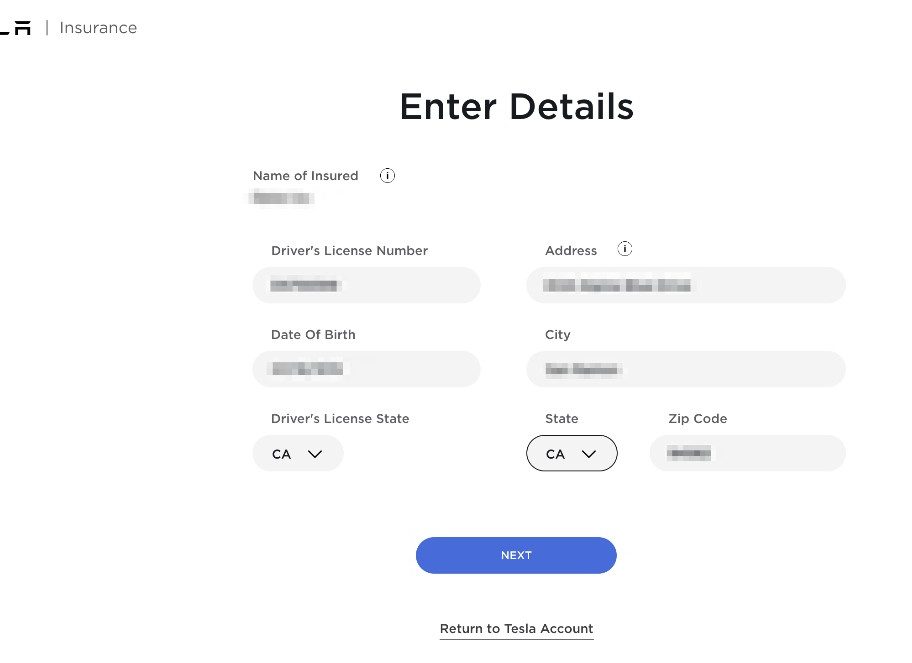Click the Date Of Birth label
This screenshot has width=912, height=663.
[313, 334]
